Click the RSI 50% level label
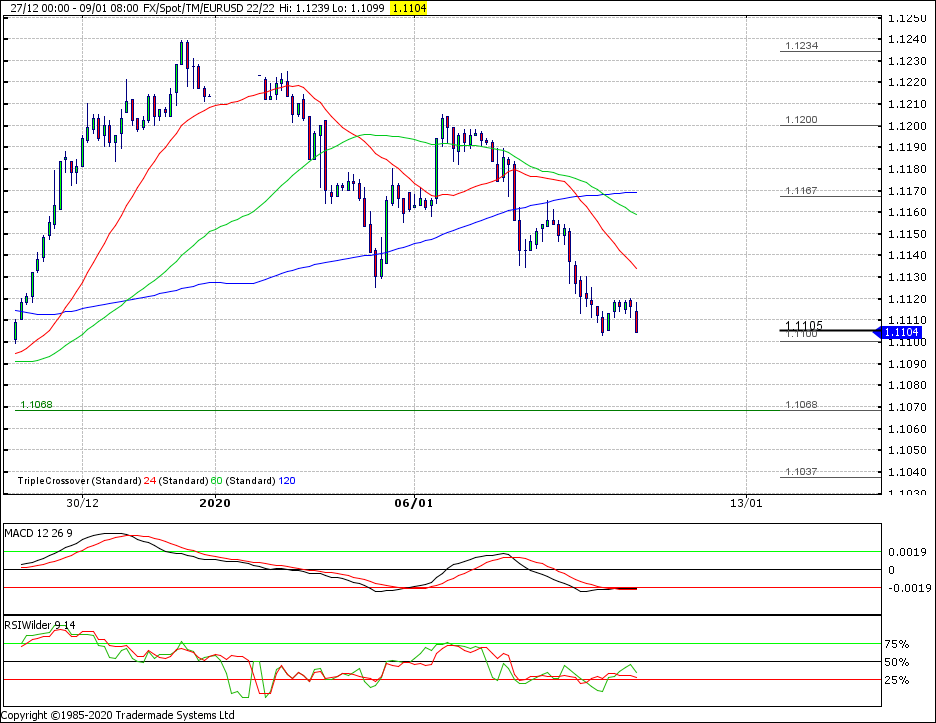This screenshot has width=936, height=723. tap(897, 662)
